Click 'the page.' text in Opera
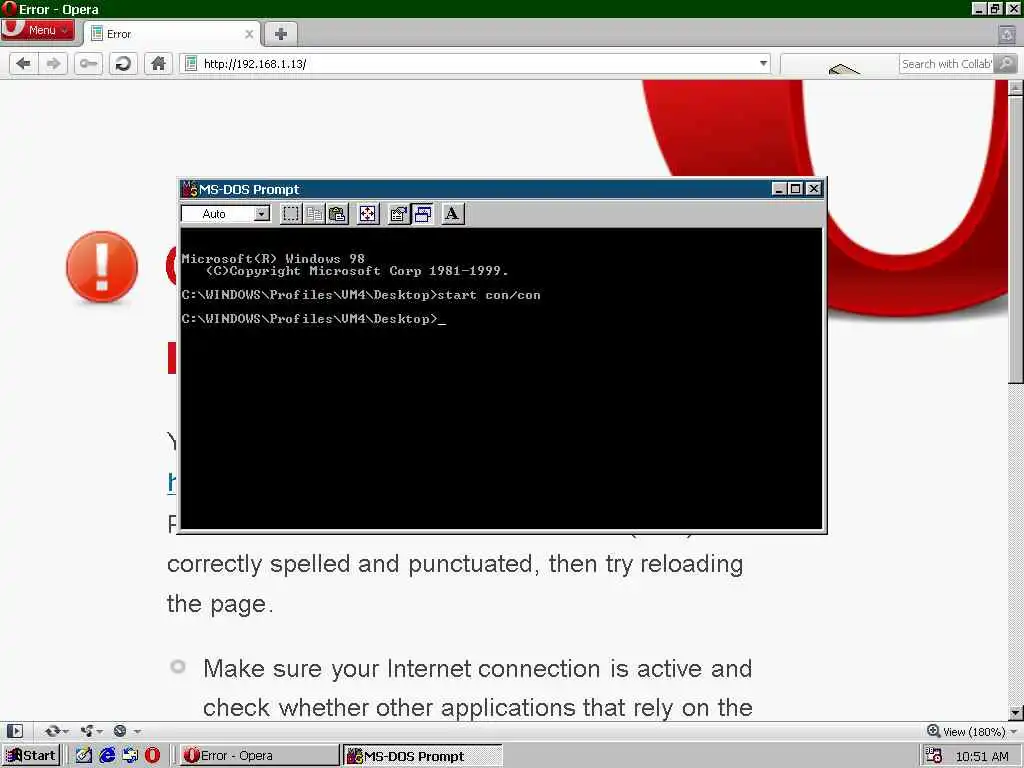The image size is (1024, 768). coord(220,604)
